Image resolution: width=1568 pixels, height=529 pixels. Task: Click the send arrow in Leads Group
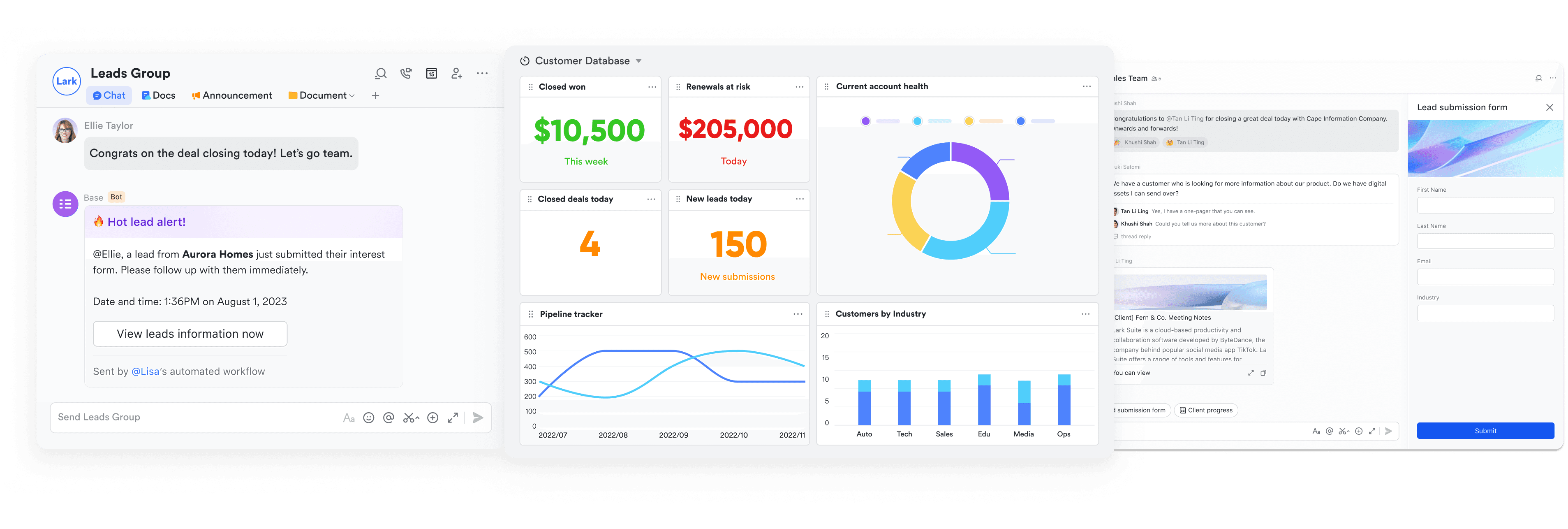pos(478,418)
